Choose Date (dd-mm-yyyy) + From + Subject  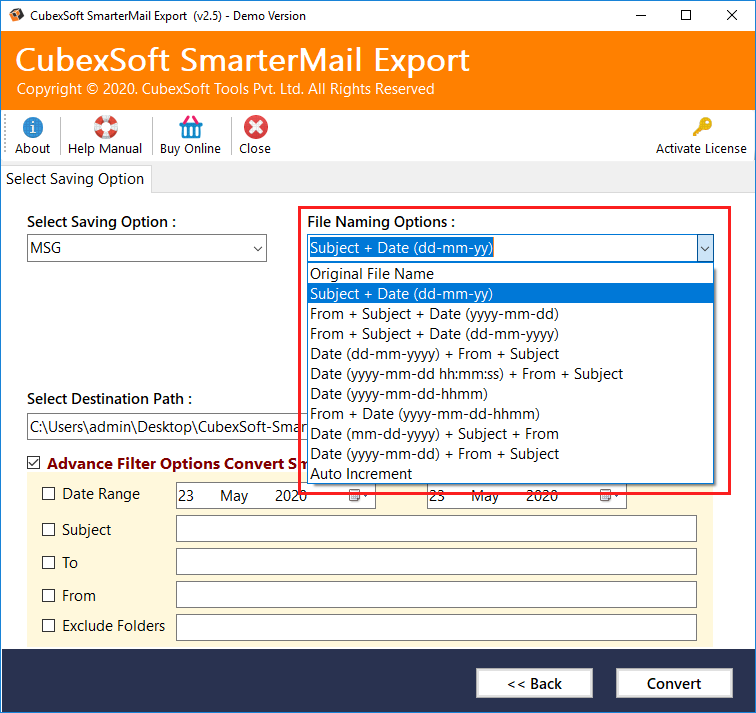[510, 354]
